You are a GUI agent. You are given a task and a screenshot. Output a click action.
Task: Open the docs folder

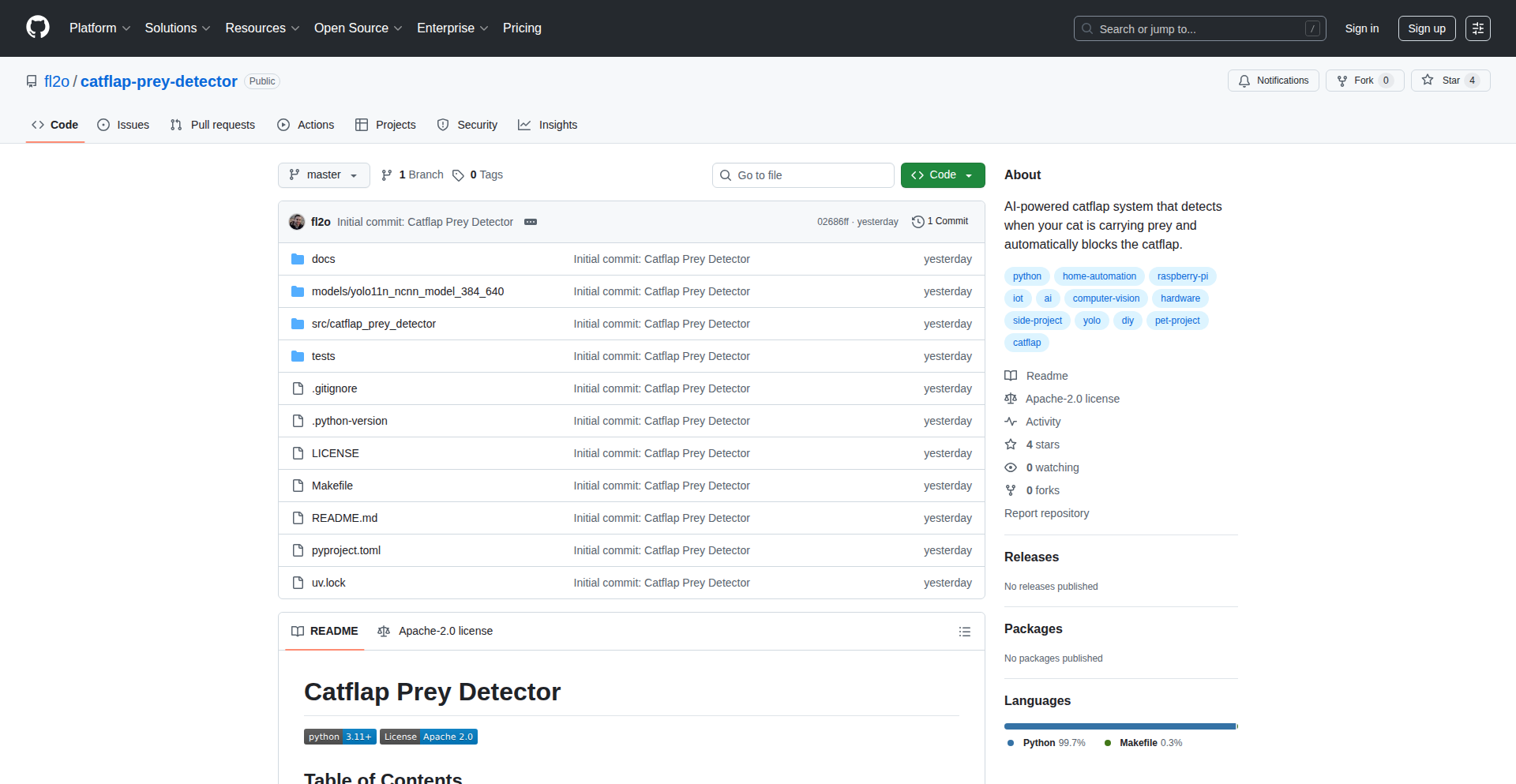tap(323, 259)
